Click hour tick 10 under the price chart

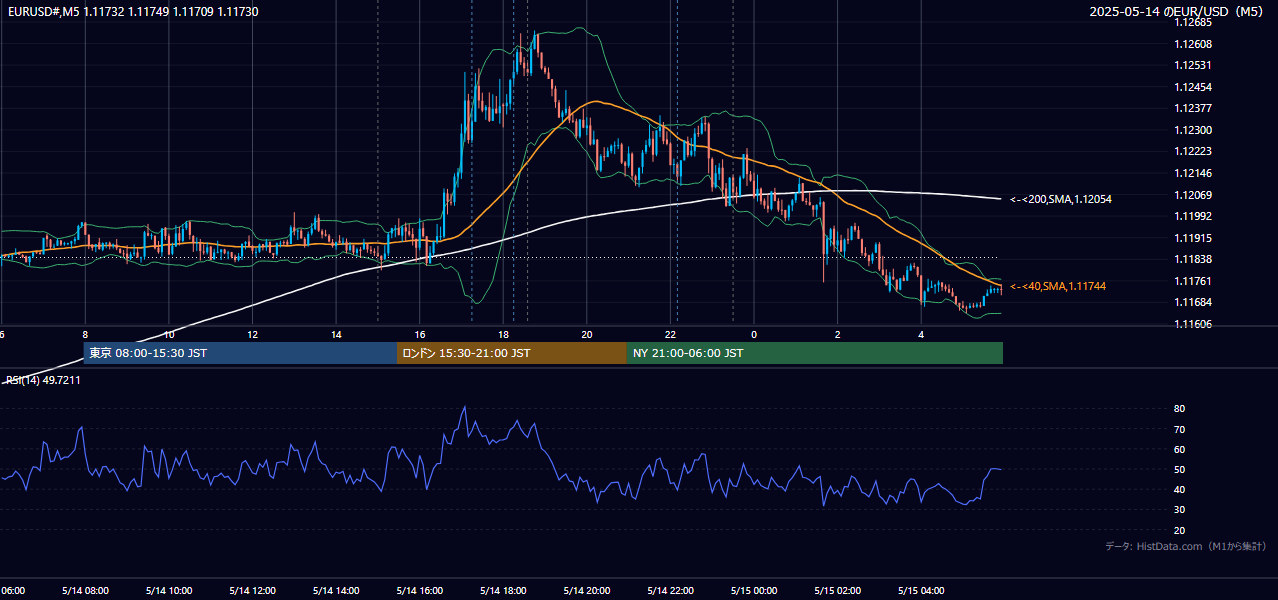pos(169,334)
